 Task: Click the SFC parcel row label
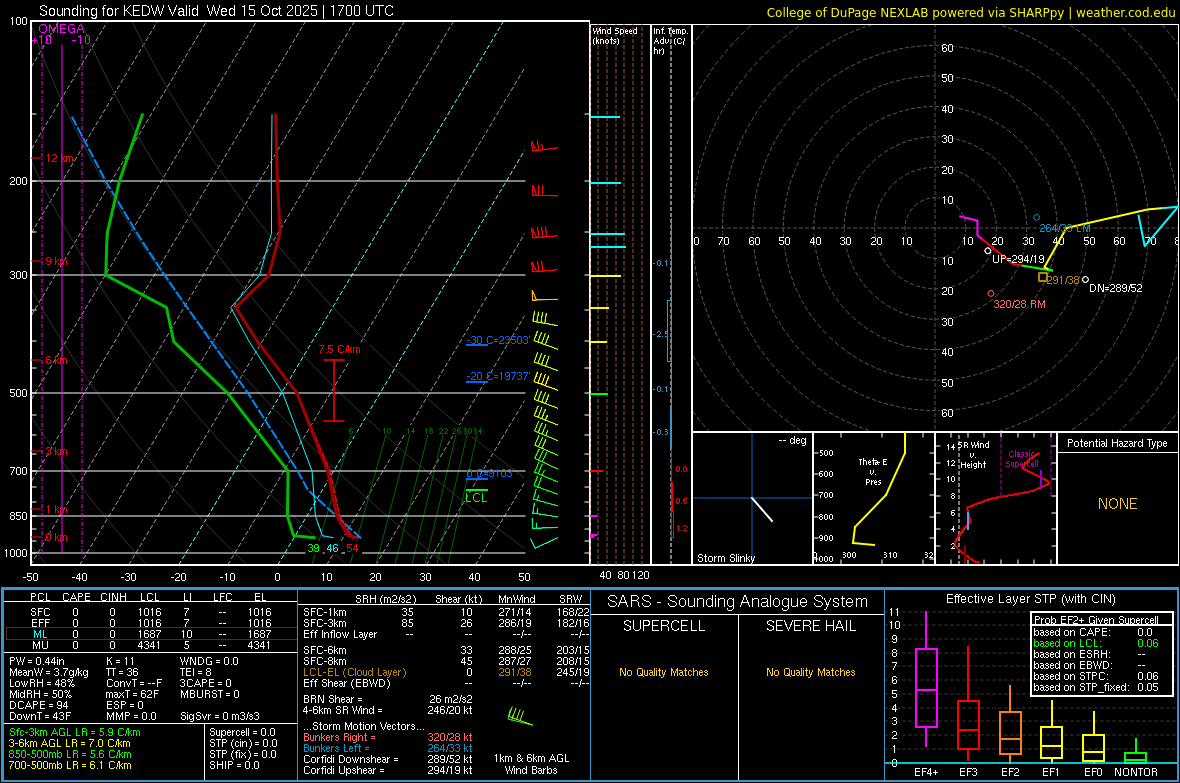coord(40,612)
